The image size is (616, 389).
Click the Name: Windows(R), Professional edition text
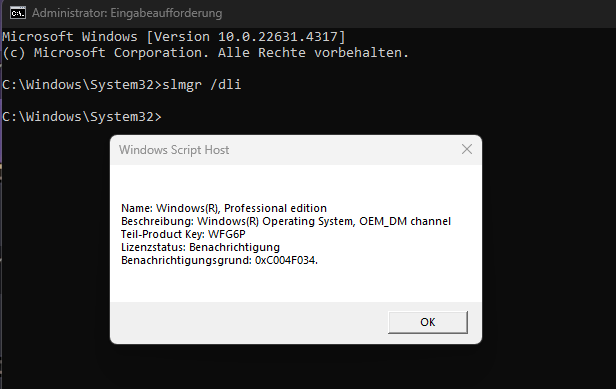click(x=224, y=208)
